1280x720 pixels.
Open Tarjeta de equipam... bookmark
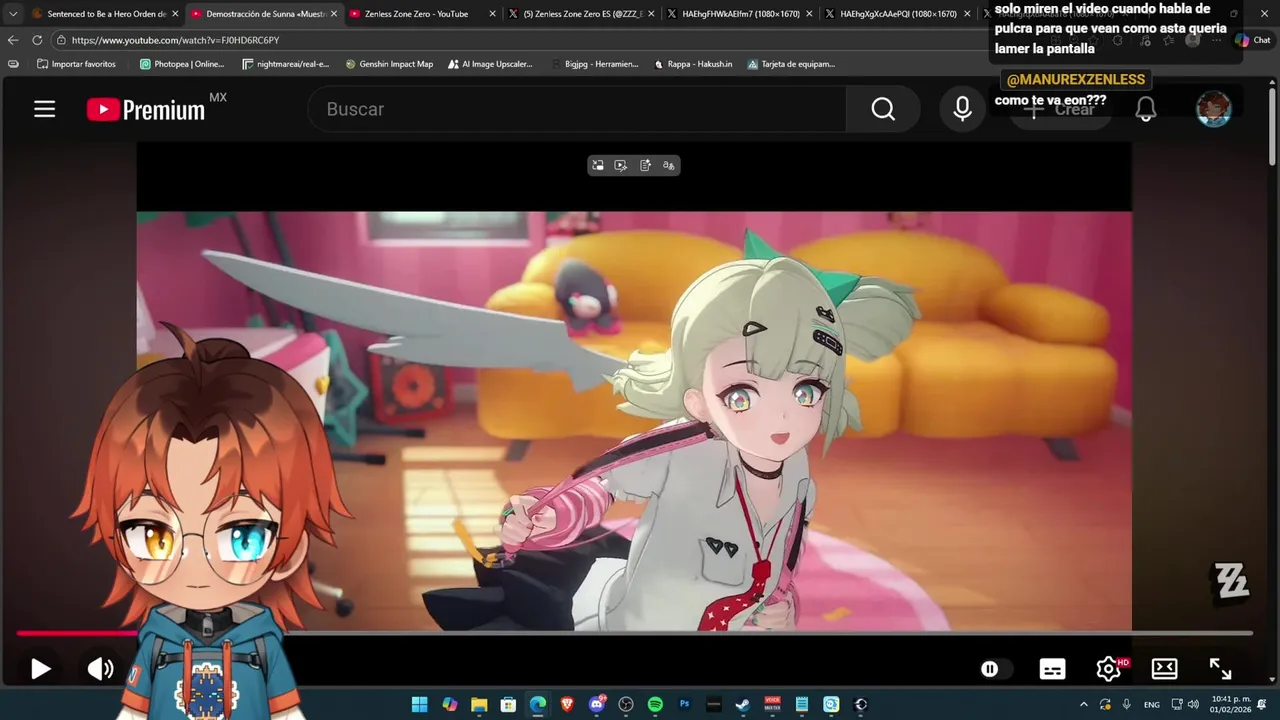[791, 64]
